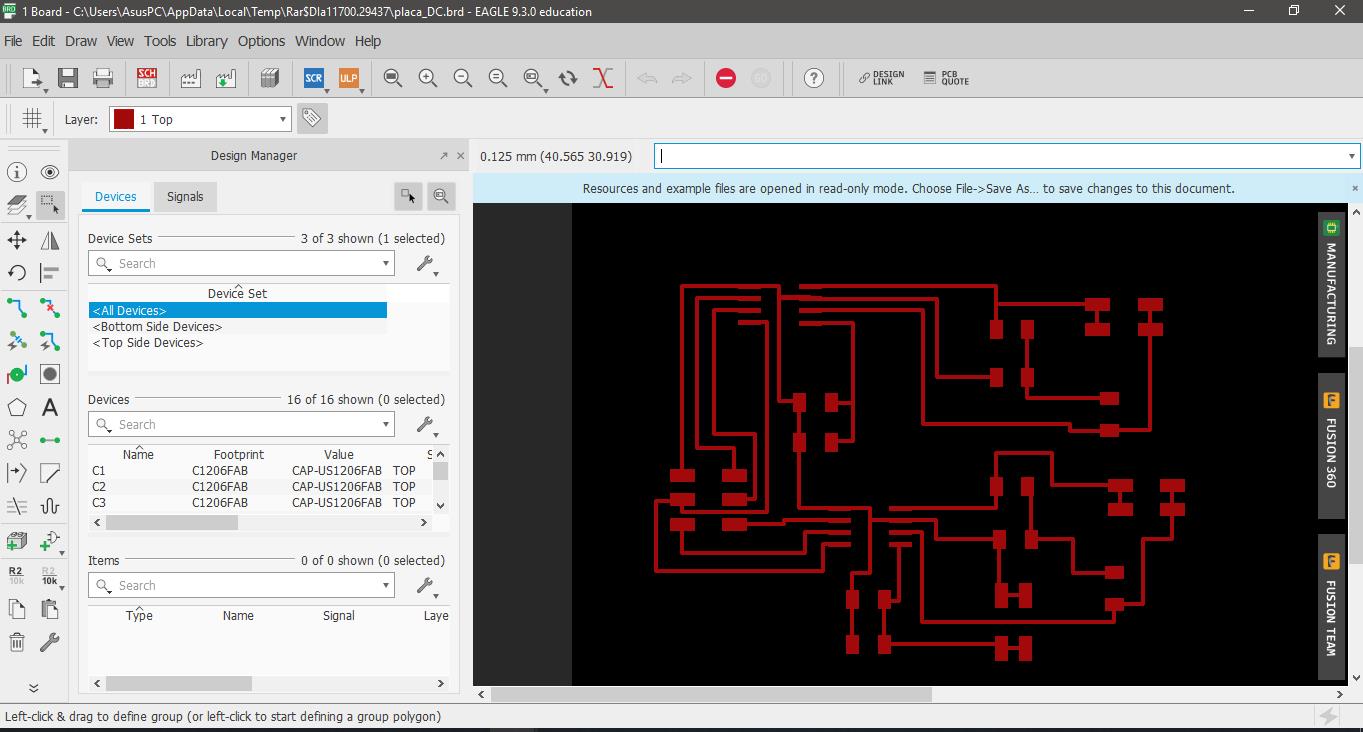Click the SCH/BRD switch to schematic icon
Screen dimensions: 1363x732
pos(147,78)
